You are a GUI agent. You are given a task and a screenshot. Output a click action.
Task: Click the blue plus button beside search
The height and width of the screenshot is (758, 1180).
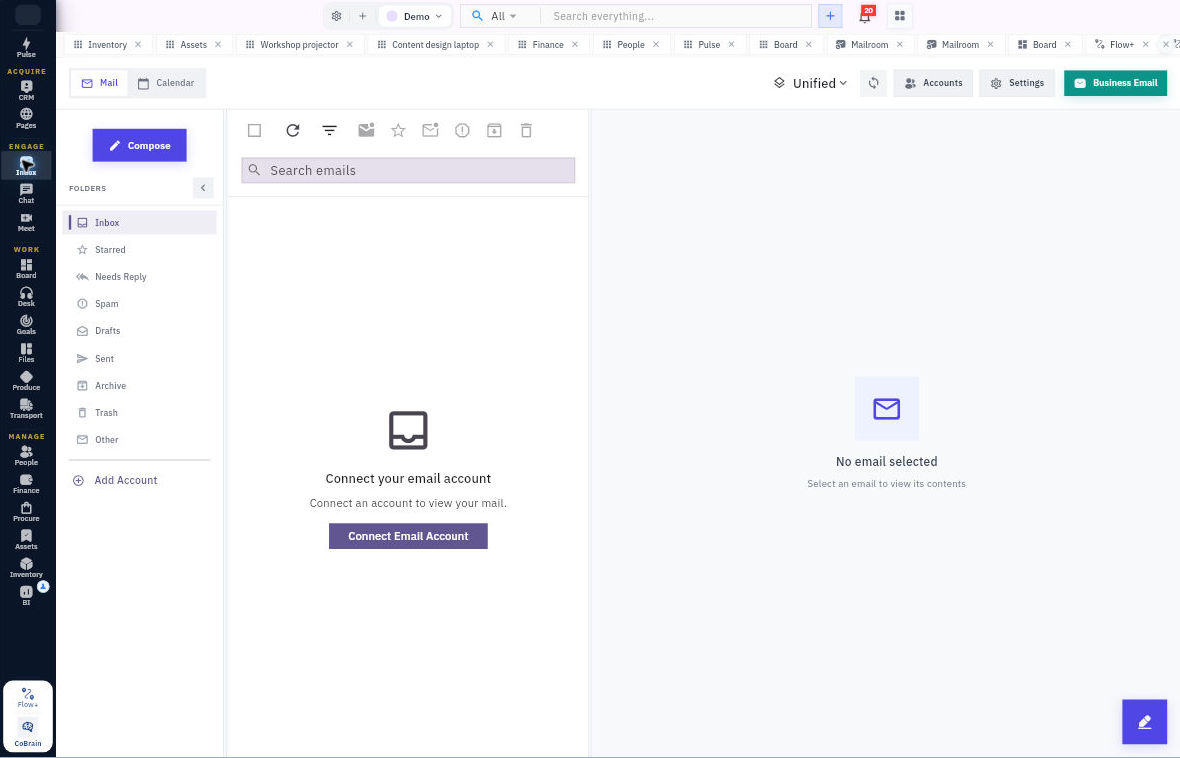(x=830, y=16)
